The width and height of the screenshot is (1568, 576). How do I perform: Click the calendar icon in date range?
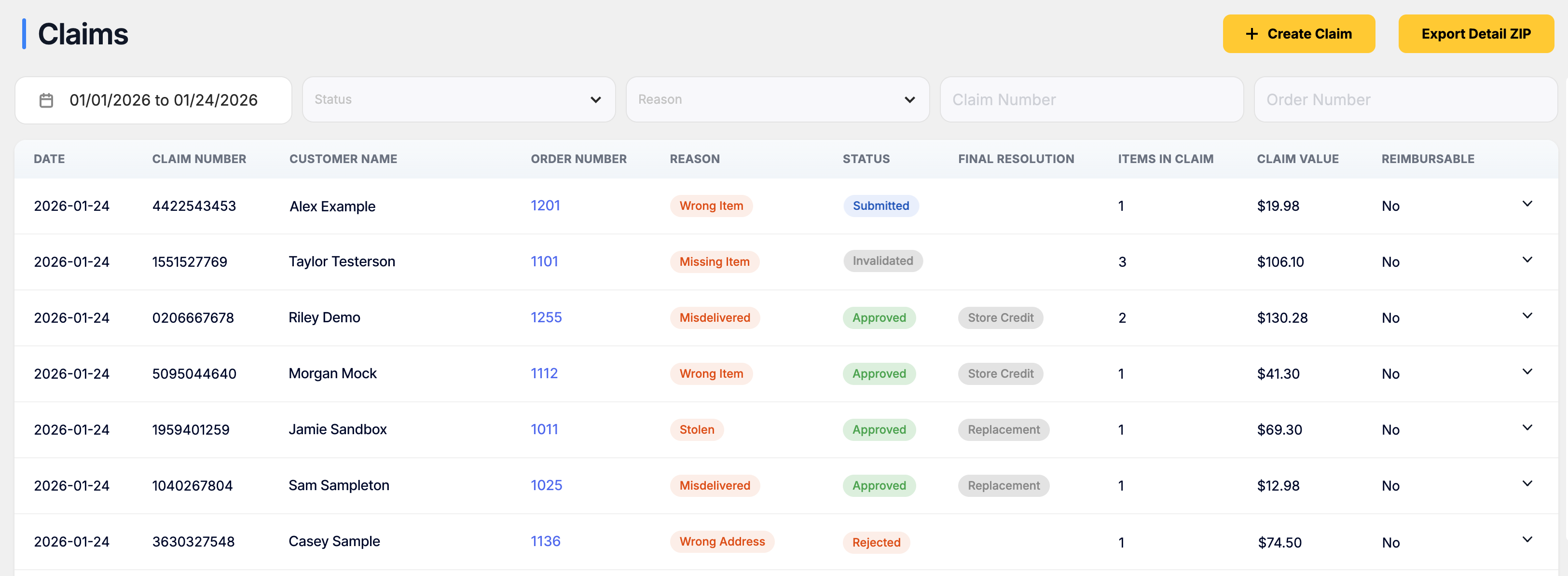click(x=46, y=100)
